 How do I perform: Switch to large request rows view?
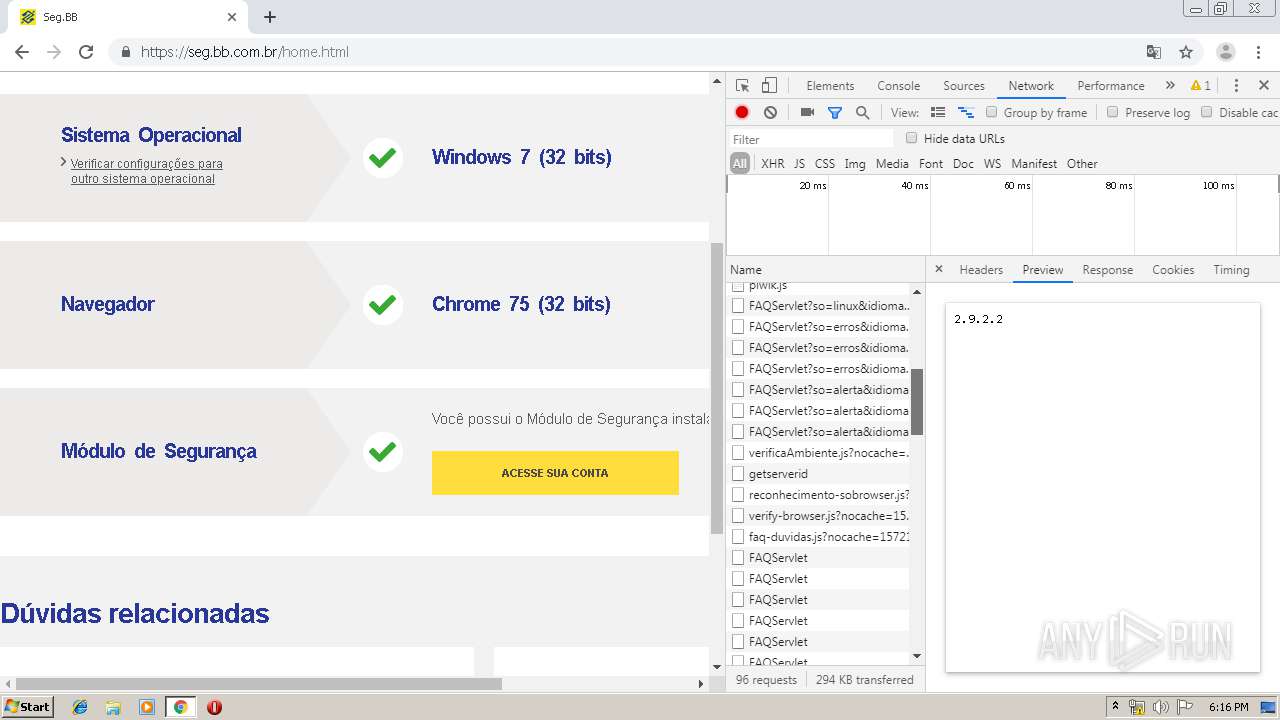[x=938, y=113]
